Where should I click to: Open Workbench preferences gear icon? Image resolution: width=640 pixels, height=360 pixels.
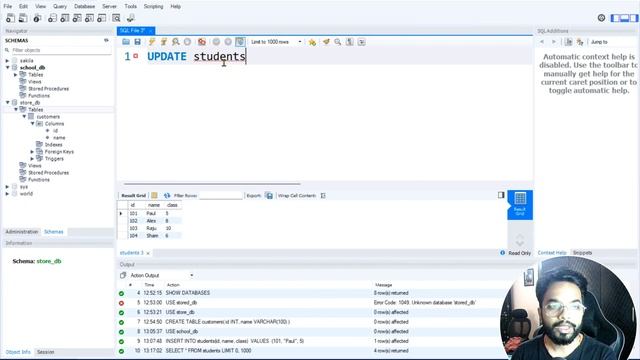[601, 18]
